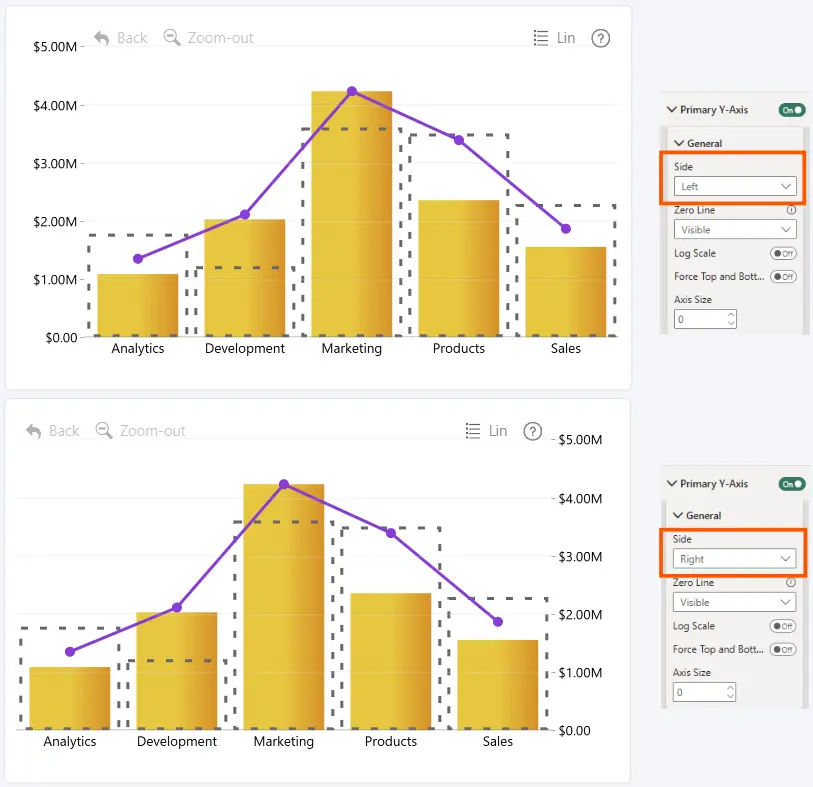Select the Marketing bar in the upper chart

[352, 214]
